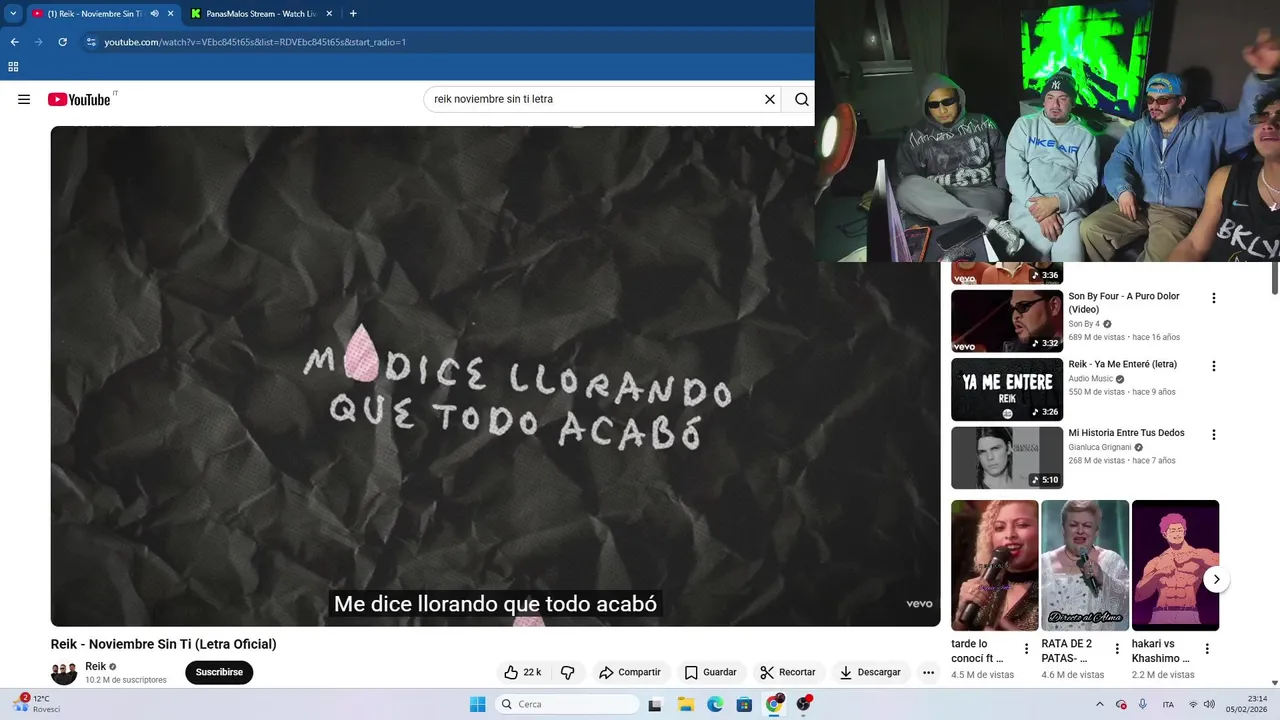Open options for 'hakari vs Khashimo' short
The width and height of the screenshot is (1280, 720).
(1207, 649)
